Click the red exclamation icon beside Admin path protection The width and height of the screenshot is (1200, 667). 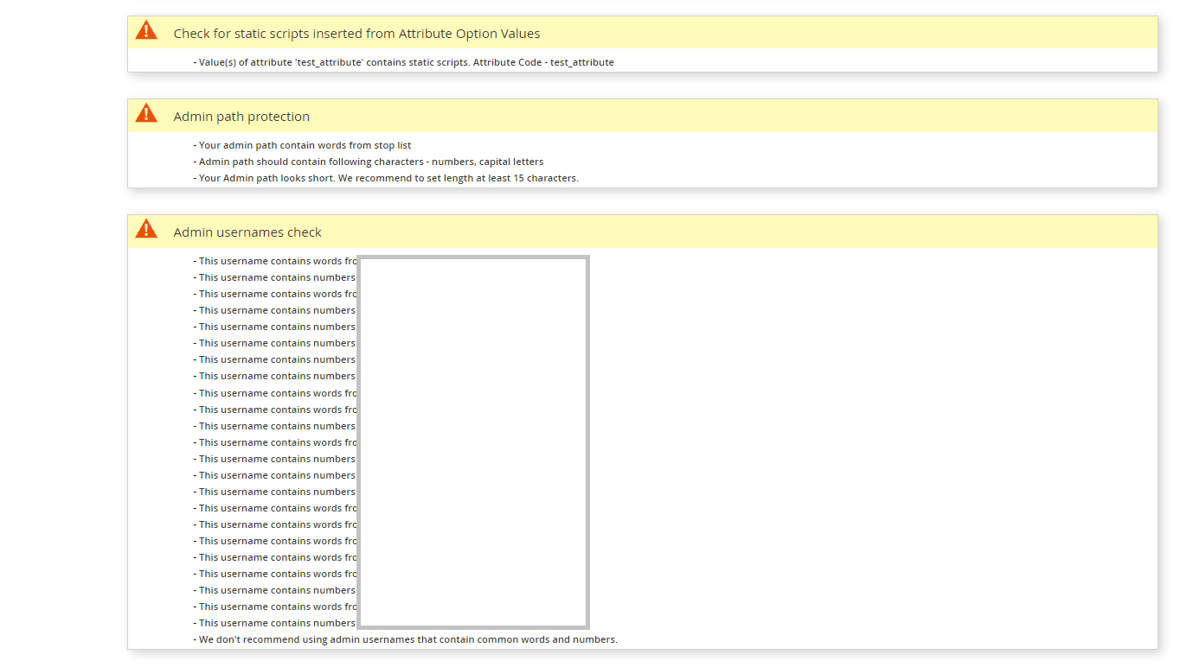click(x=147, y=113)
